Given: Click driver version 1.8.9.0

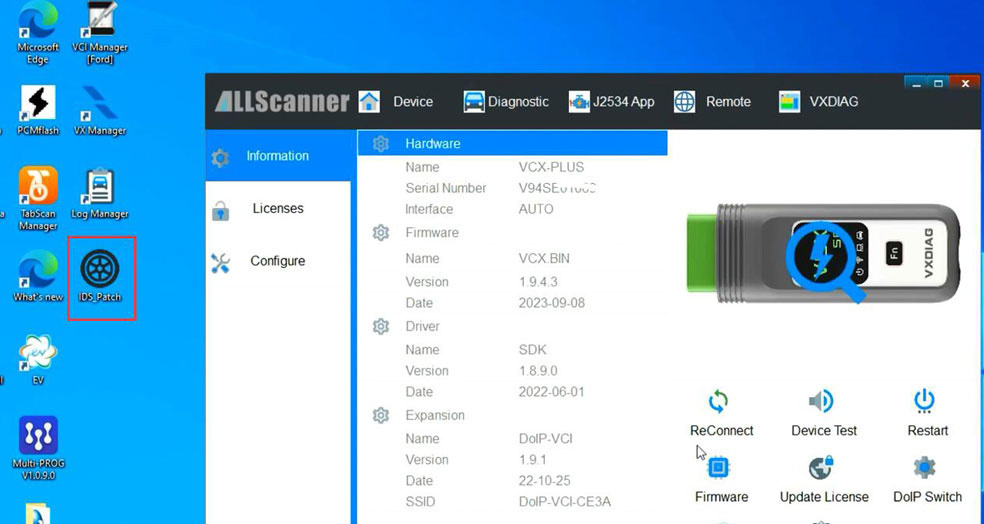Looking at the screenshot, I should pyautogui.click(x=538, y=371).
